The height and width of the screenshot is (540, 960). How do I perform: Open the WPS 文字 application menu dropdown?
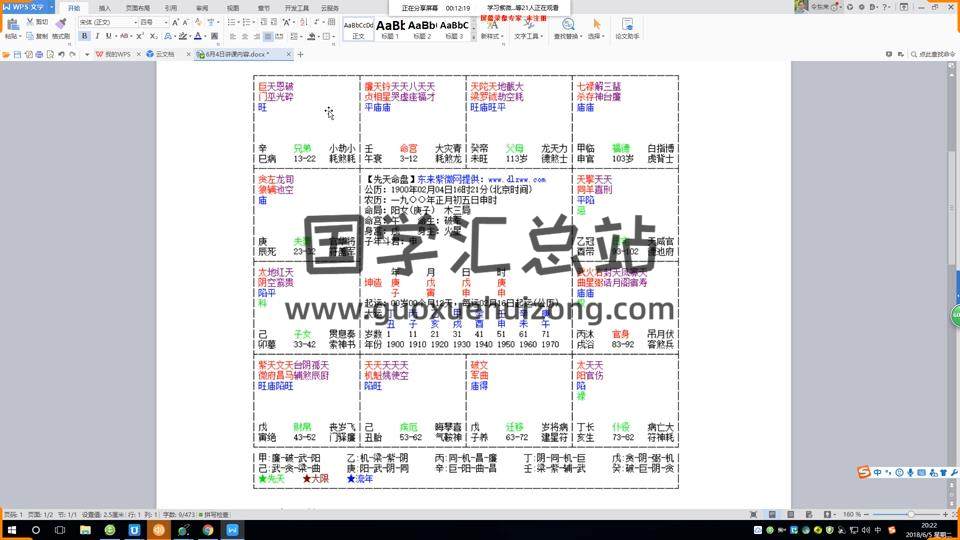click(x=50, y=6)
